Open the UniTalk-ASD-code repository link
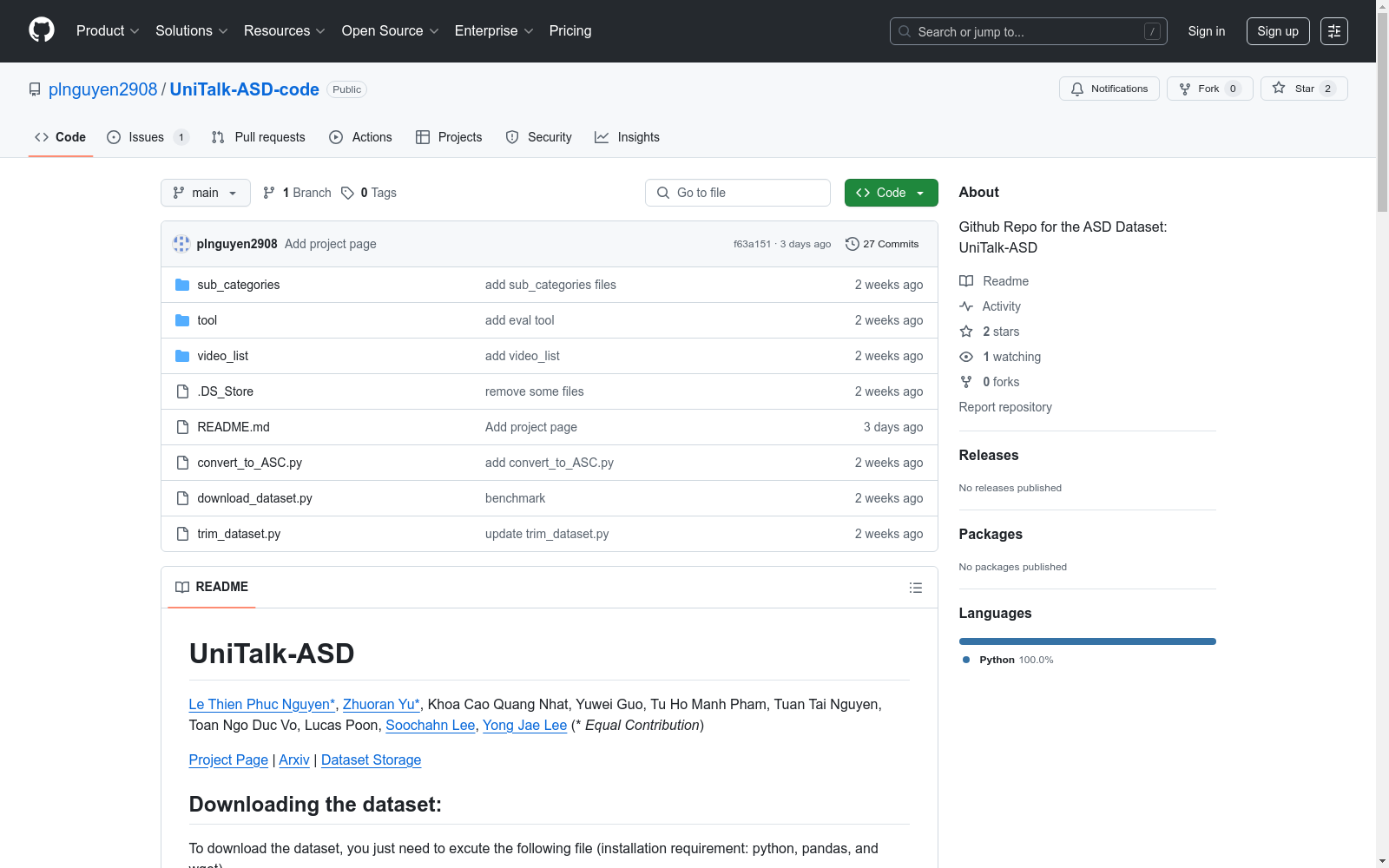Image resolution: width=1389 pixels, height=868 pixels. pyautogui.click(x=245, y=89)
